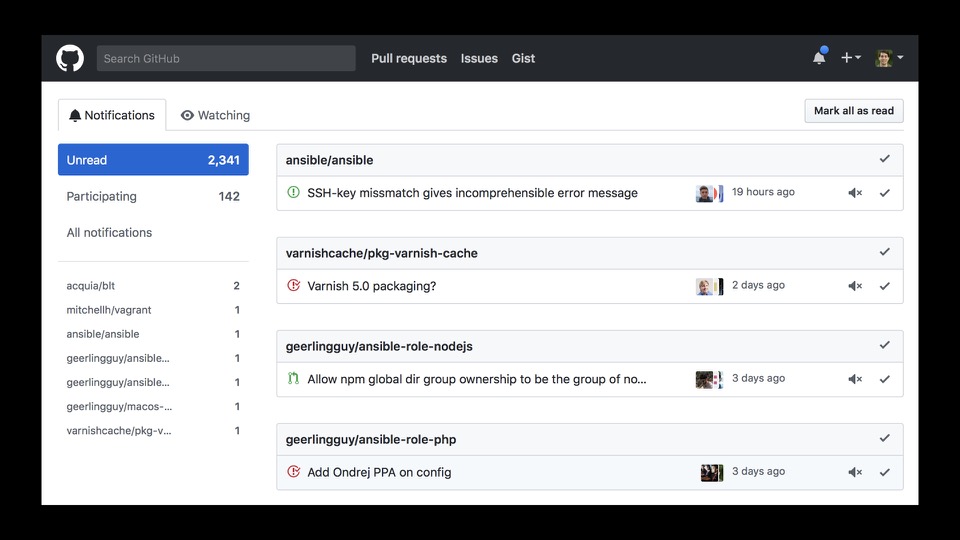Go to Pull requests
Viewport: 960px width, 540px height.
[409, 58]
